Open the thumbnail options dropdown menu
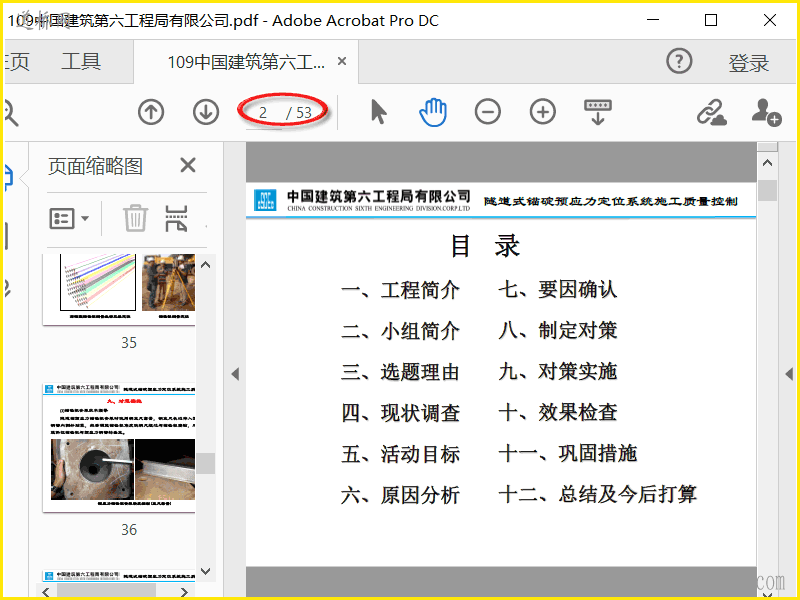The width and height of the screenshot is (800, 600). point(69,218)
